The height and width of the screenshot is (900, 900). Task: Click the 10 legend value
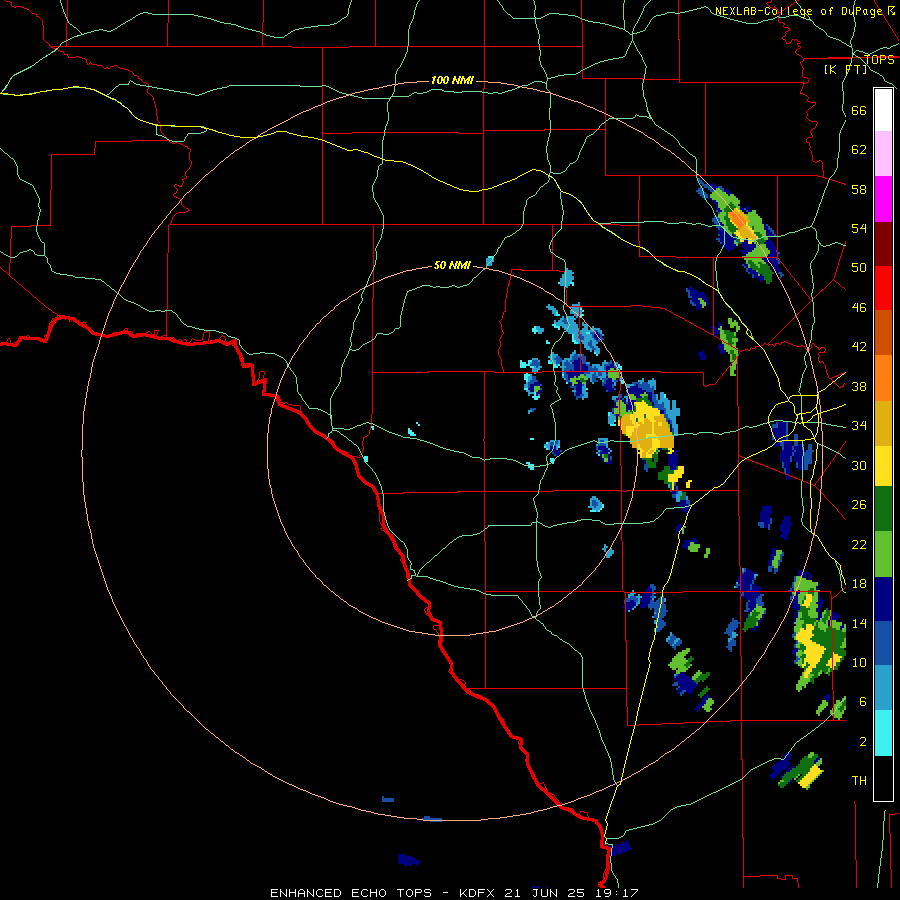[x=859, y=662]
